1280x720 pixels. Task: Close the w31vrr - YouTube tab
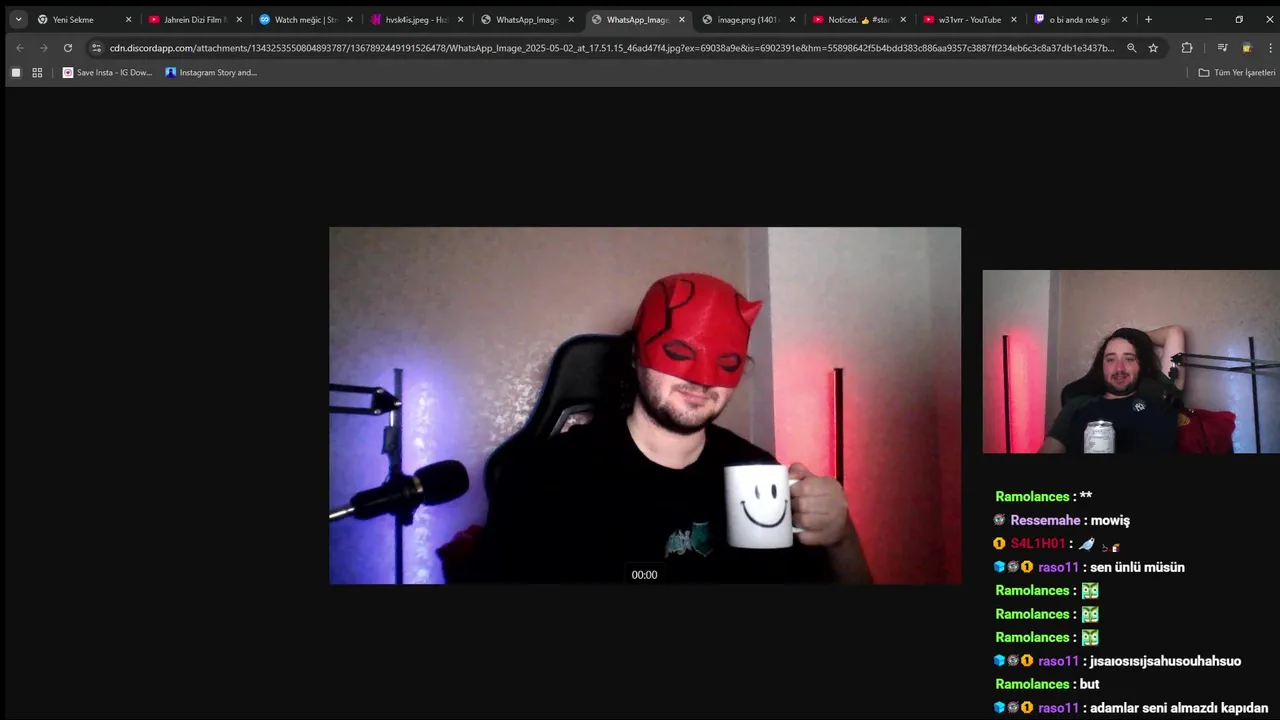1014,19
